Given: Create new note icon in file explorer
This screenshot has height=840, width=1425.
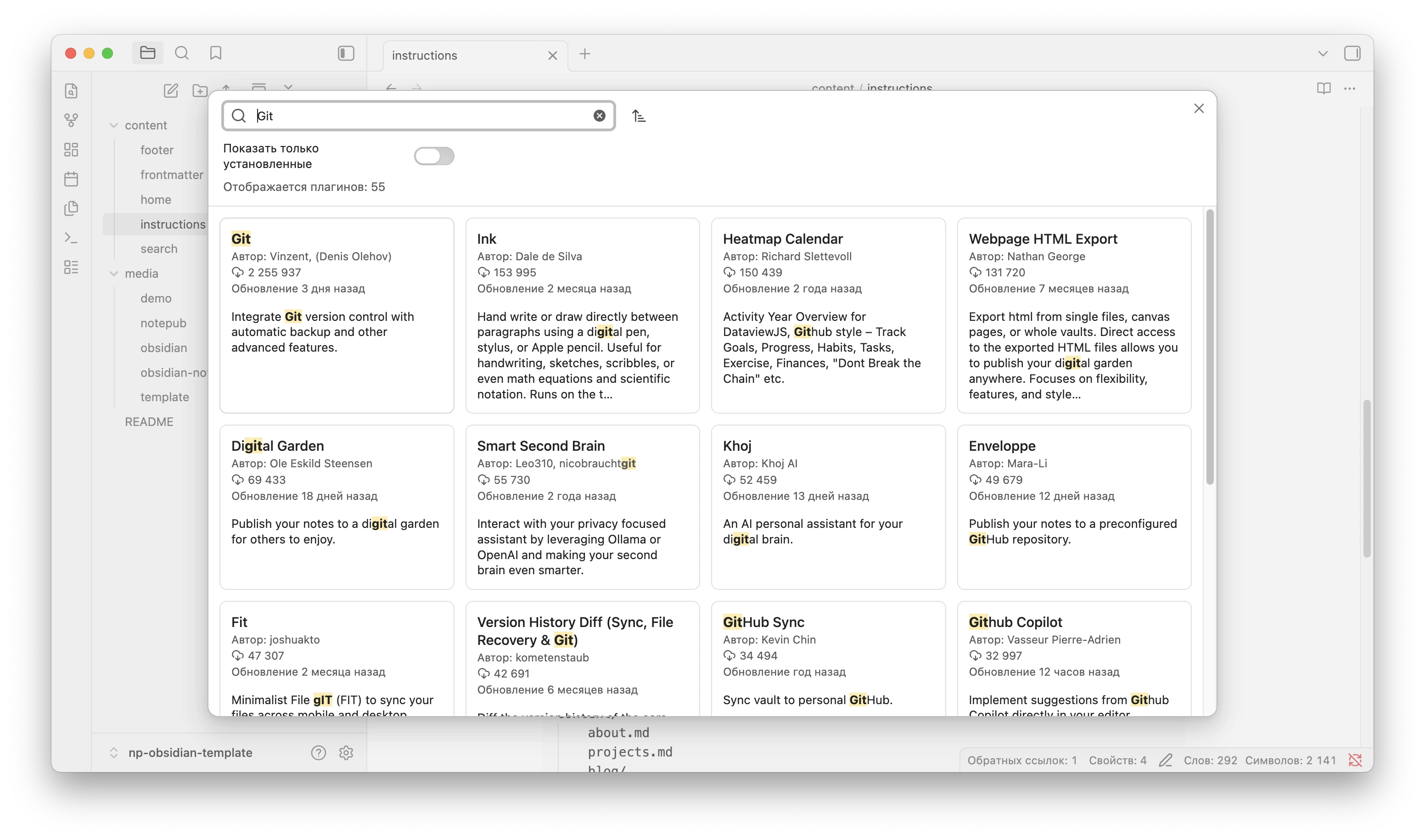Looking at the screenshot, I should tap(171, 90).
